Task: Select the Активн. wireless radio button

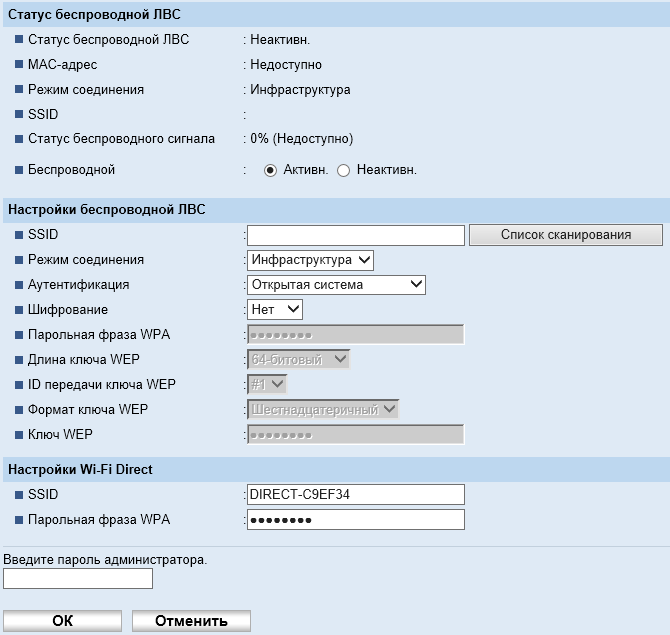Action: 270,170
